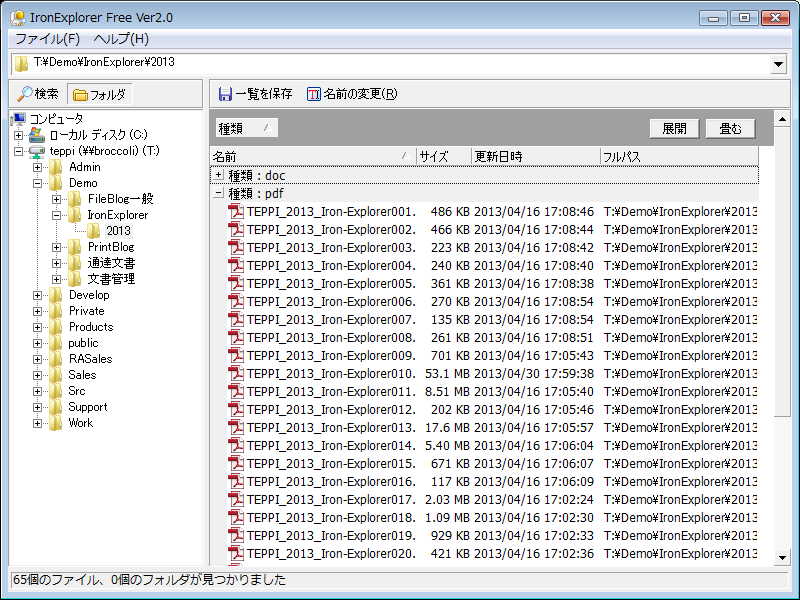Switch to the 検索 tab
The height and width of the screenshot is (600, 800).
click(38, 94)
